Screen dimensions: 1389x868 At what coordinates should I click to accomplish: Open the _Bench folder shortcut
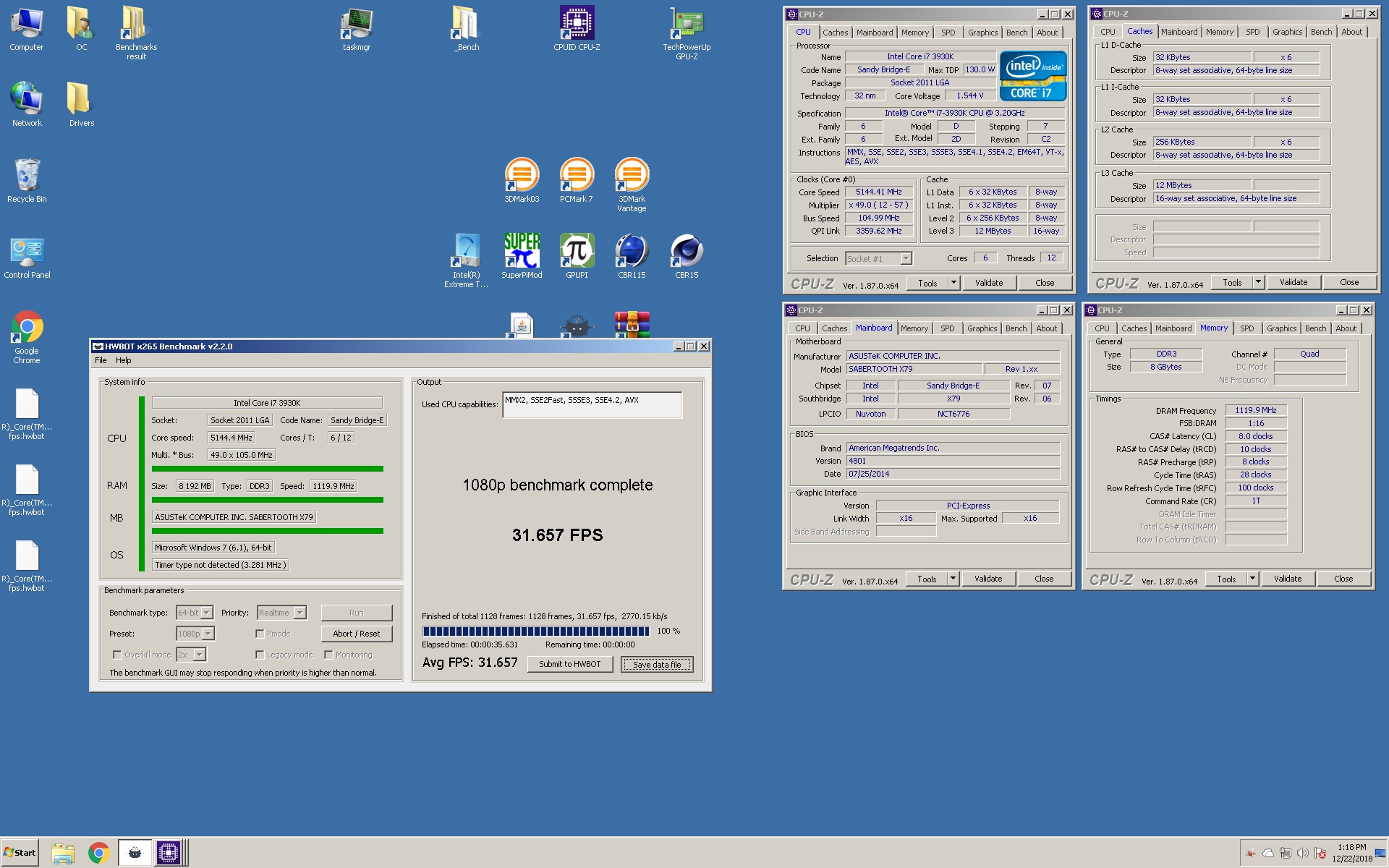pos(467,29)
